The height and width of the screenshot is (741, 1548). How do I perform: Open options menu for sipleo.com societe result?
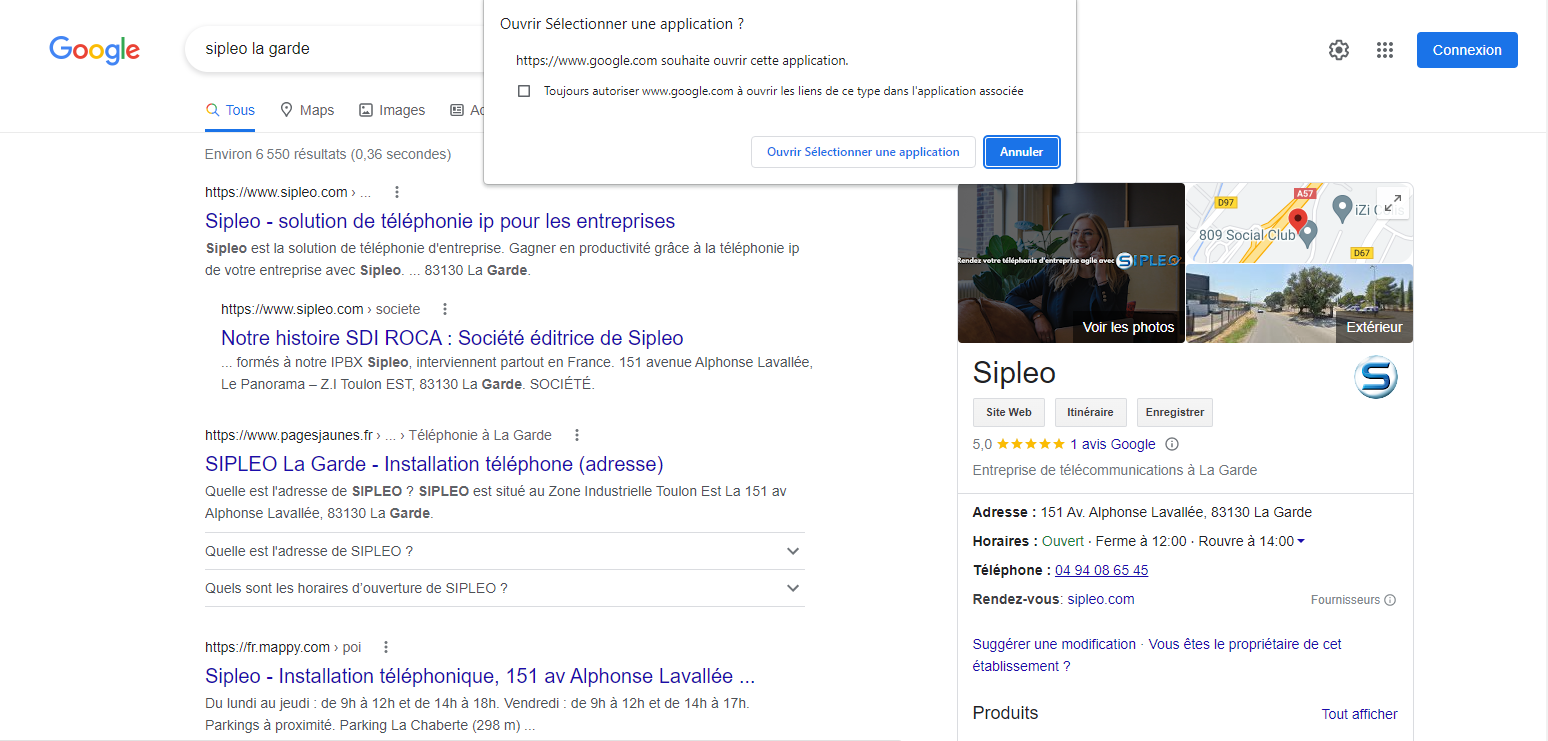click(x=446, y=309)
